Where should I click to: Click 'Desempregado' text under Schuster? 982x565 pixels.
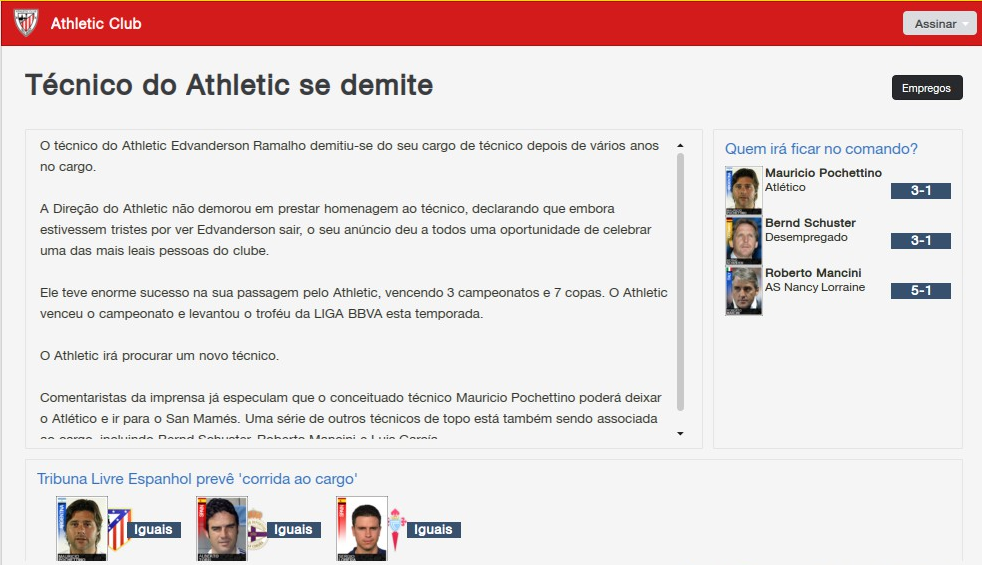(x=806, y=237)
